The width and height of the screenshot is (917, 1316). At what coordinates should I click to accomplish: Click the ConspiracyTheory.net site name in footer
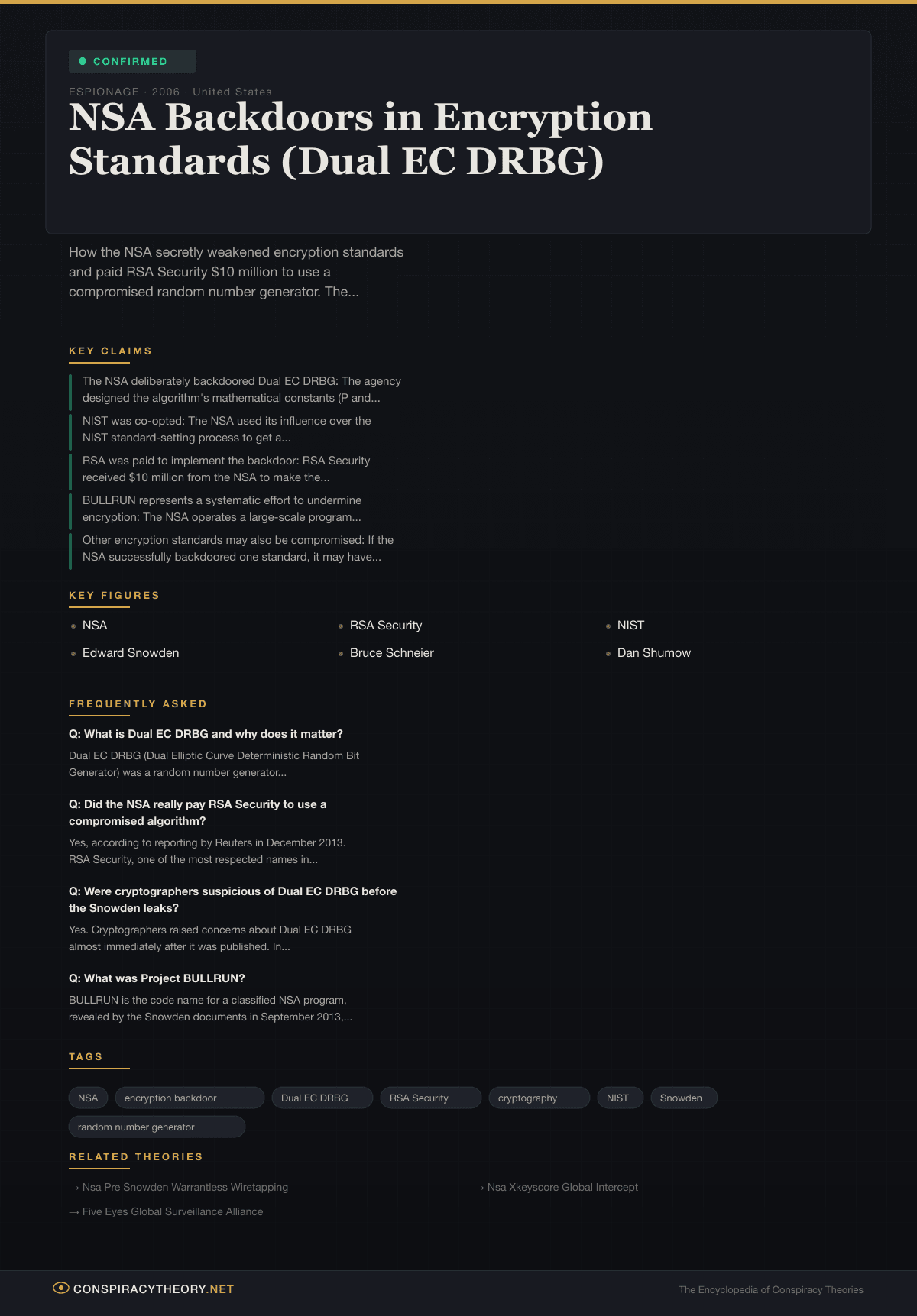click(154, 1289)
